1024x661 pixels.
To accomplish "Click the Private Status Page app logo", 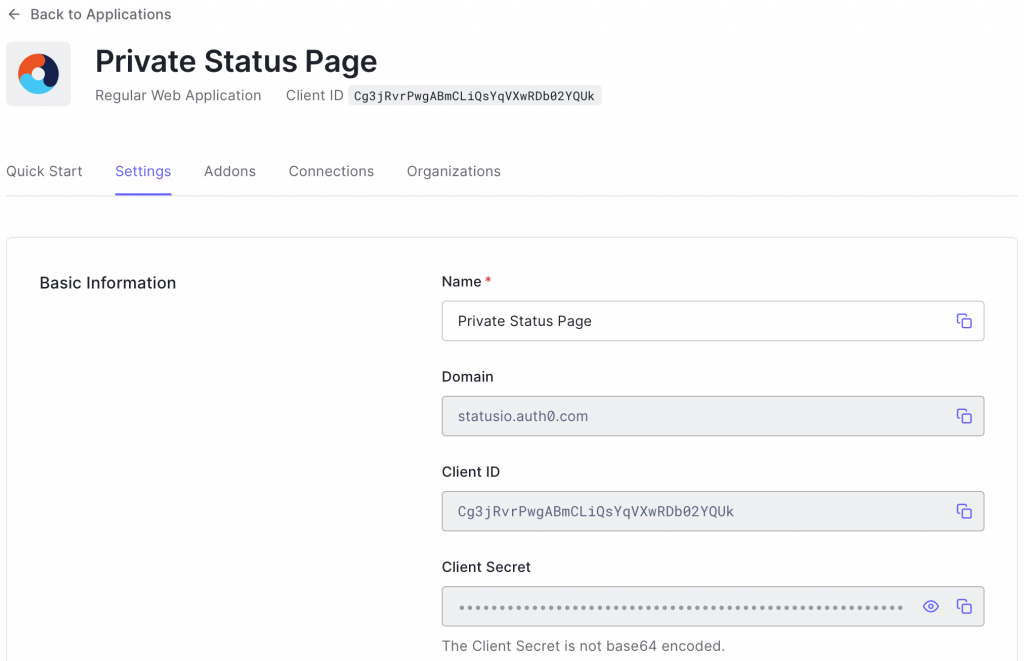I will (38, 73).
